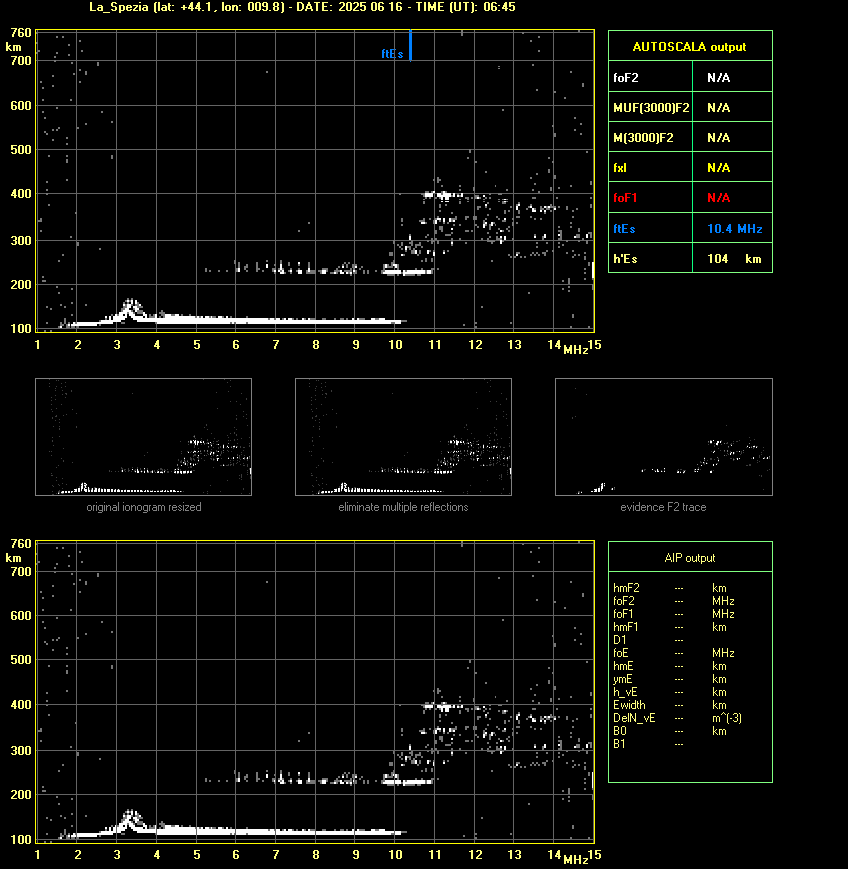This screenshot has width=848, height=869.
Task: Select the foF2 row in AIP output
Action: [674, 601]
